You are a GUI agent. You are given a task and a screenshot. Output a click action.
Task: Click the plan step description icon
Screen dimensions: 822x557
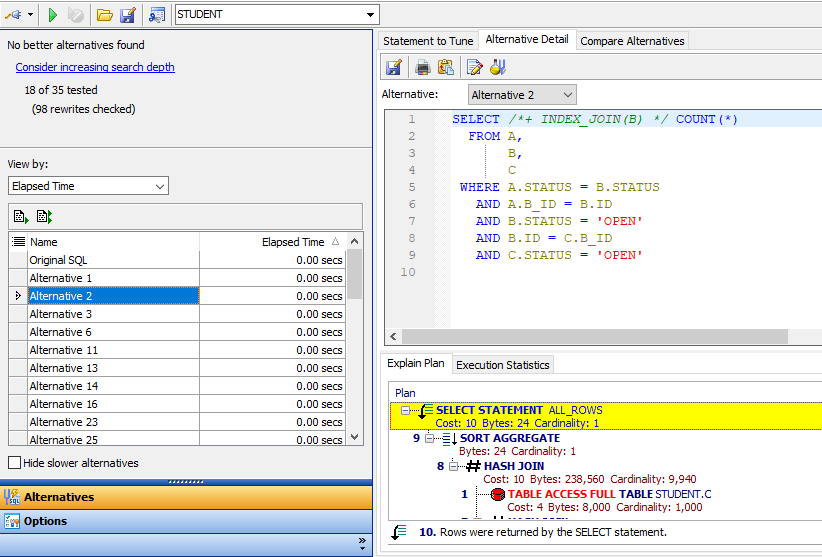point(399,532)
